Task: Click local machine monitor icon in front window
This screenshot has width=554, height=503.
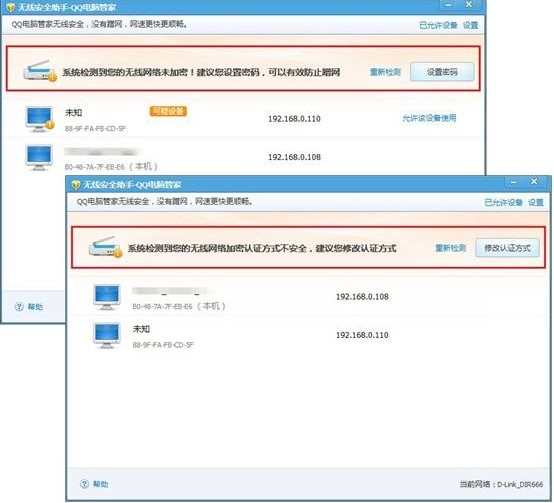Action: click(107, 297)
